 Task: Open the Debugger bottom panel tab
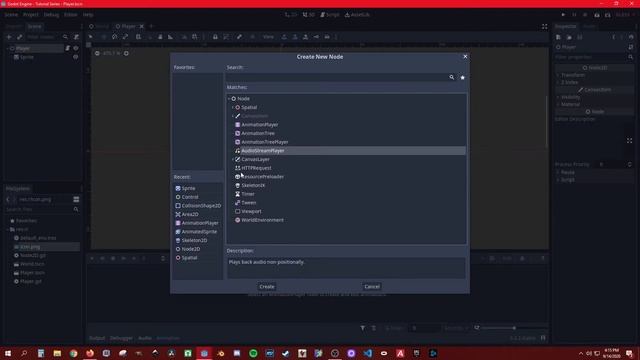[x=121, y=338]
